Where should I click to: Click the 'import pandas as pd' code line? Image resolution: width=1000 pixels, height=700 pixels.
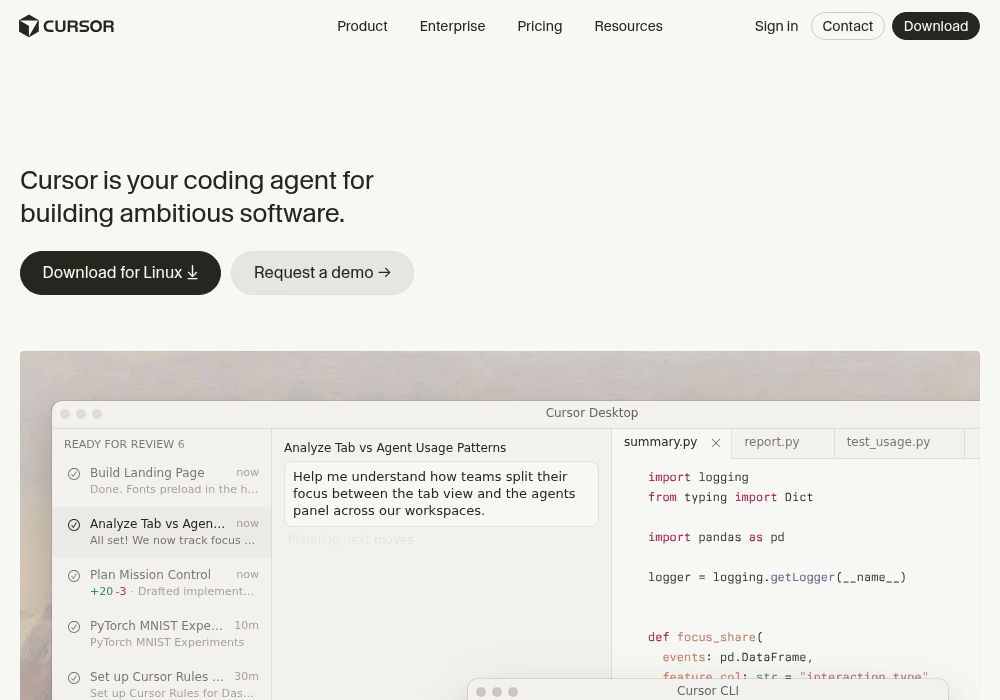click(x=716, y=537)
